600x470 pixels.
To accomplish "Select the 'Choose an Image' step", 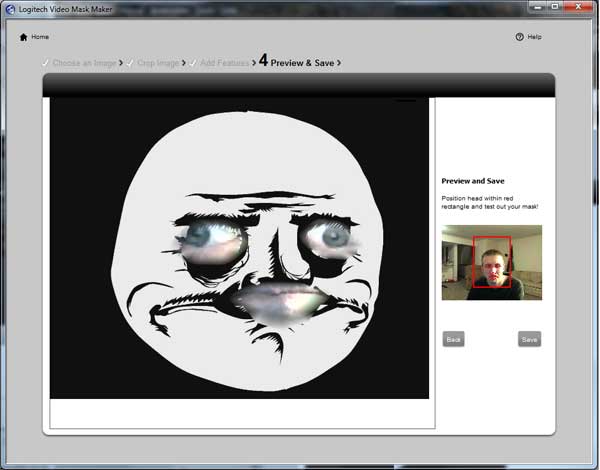I will 84,63.
